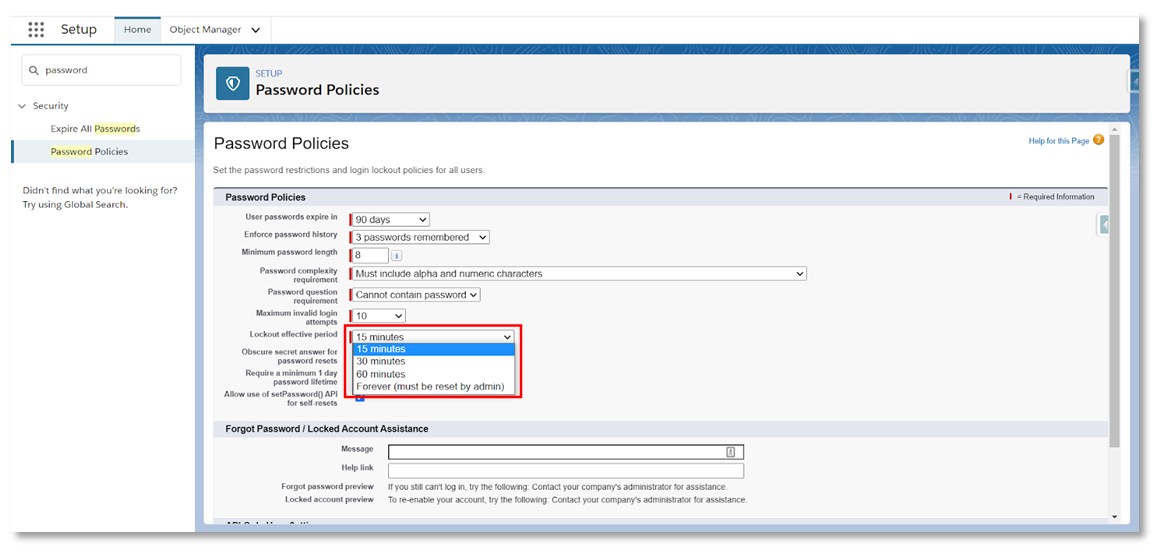This screenshot has height=553, width=1156.
Task: Open the Object Manager tab
Action: click(205, 29)
